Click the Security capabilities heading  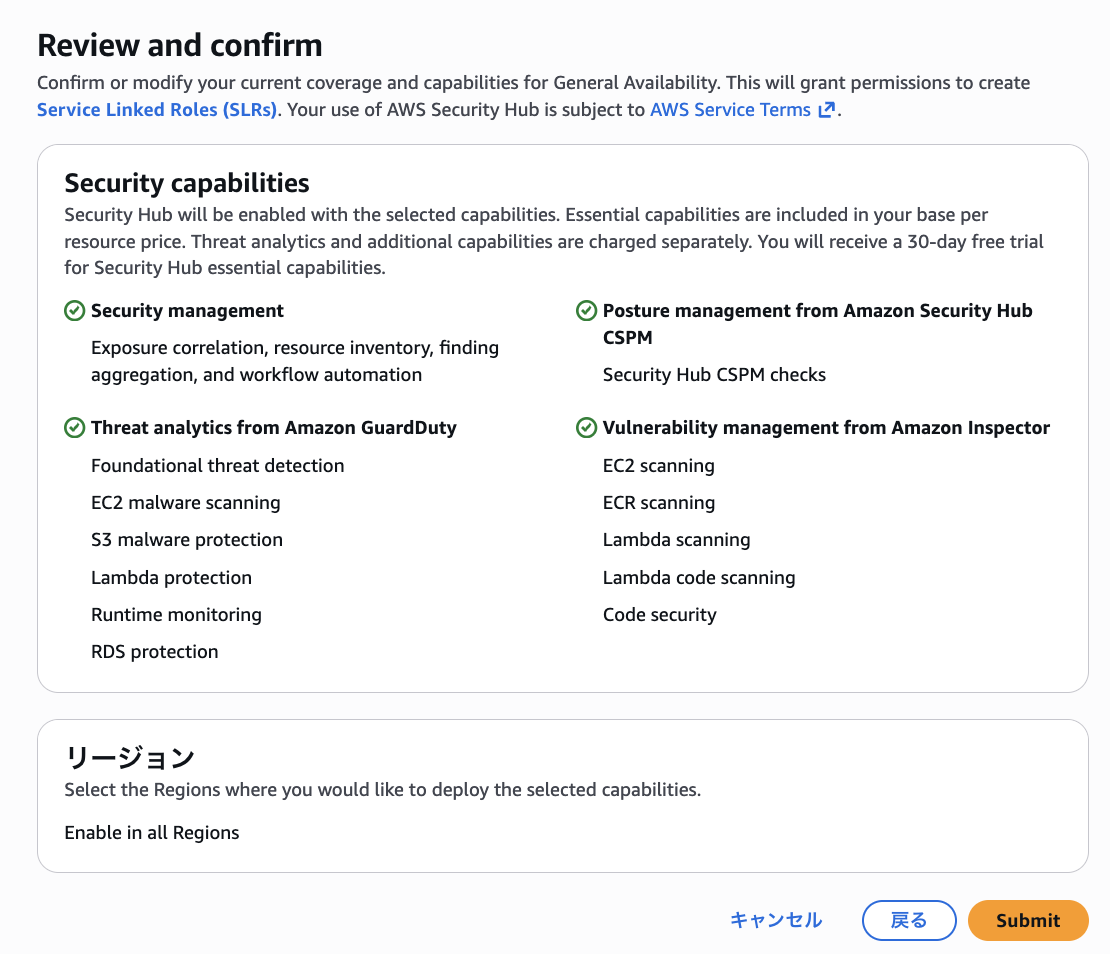pyautogui.click(x=187, y=183)
